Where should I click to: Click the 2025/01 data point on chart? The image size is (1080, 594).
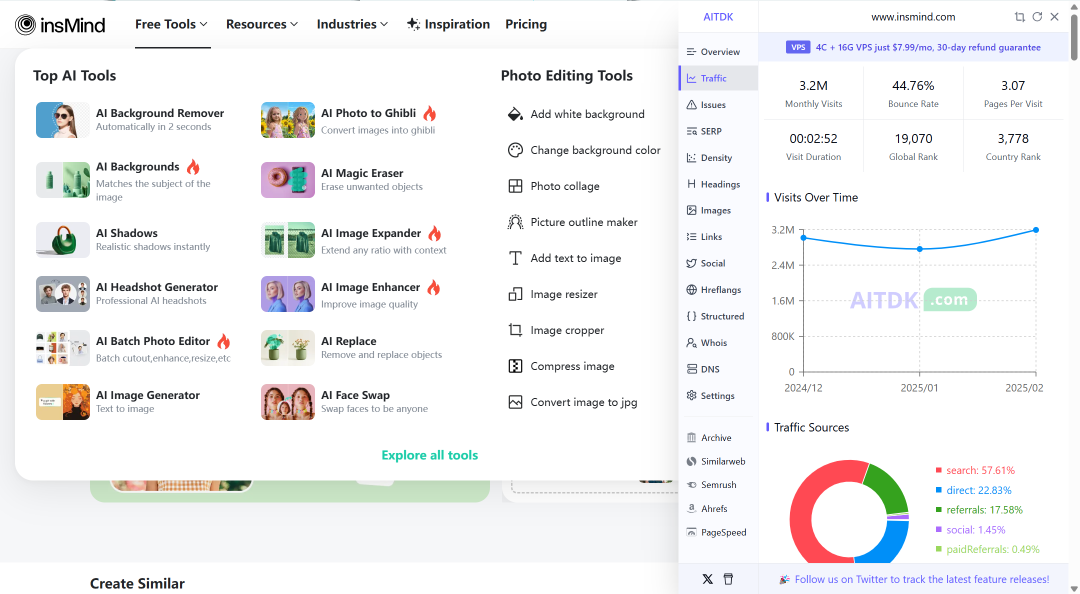[x=920, y=249]
